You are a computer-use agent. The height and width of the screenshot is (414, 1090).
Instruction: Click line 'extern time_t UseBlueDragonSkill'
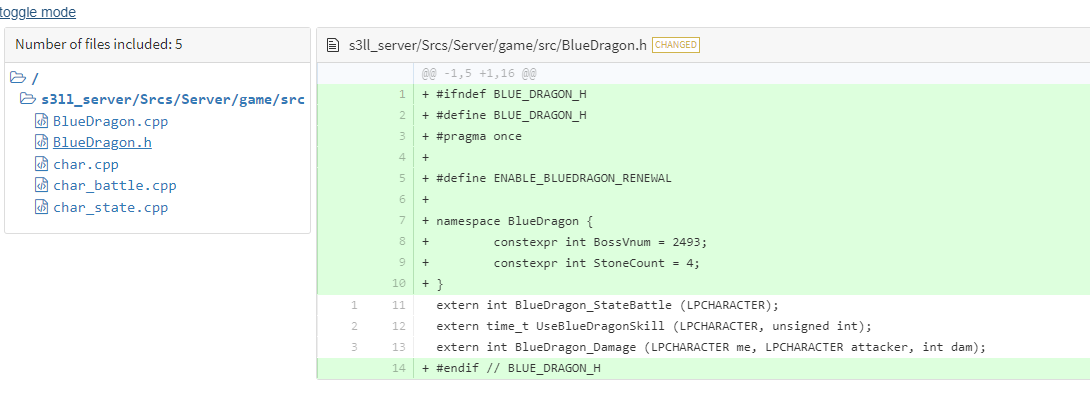point(653,326)
